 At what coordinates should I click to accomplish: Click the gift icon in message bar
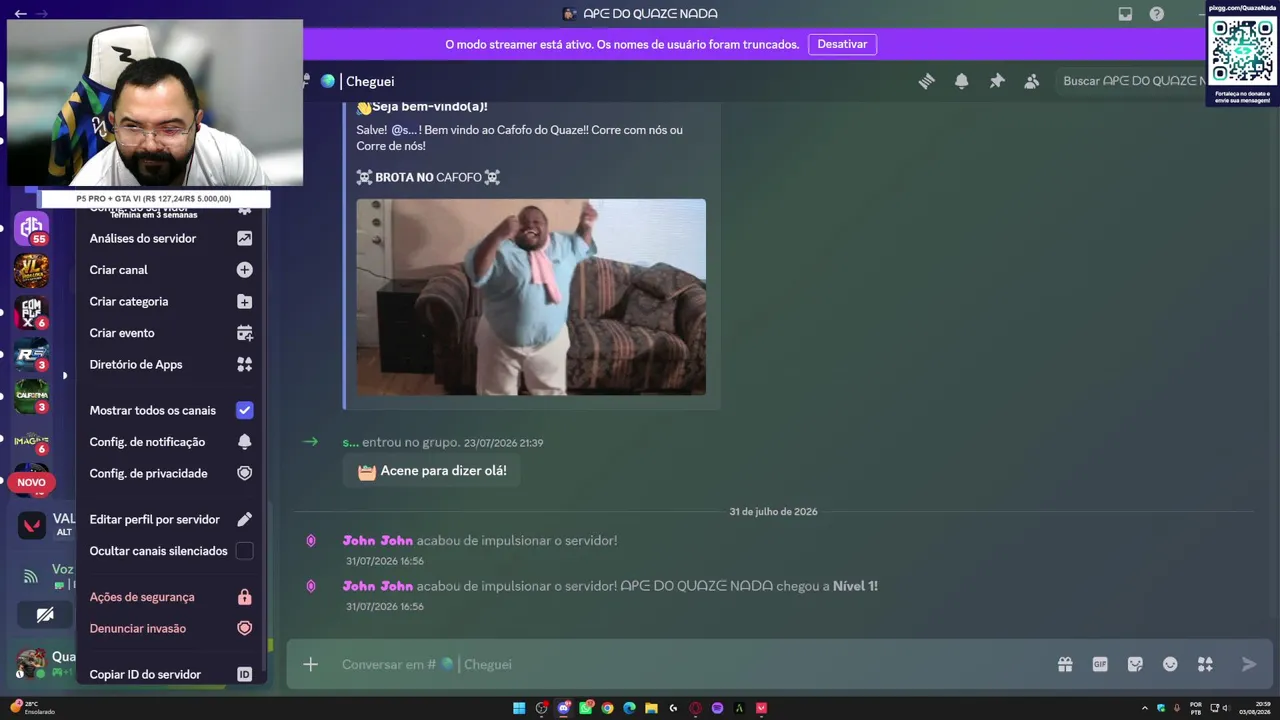(1065, 664)
